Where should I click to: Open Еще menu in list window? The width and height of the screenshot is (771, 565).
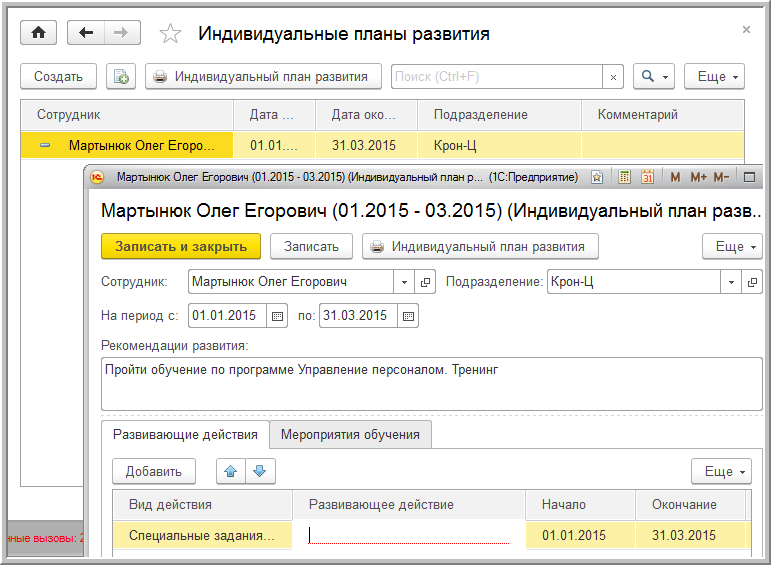point(714,77)
